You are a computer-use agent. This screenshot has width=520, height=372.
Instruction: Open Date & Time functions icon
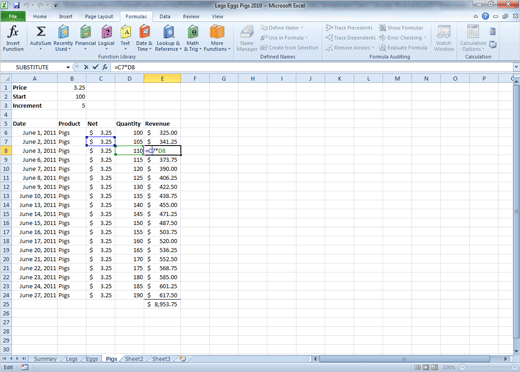(x=144, y=32)
